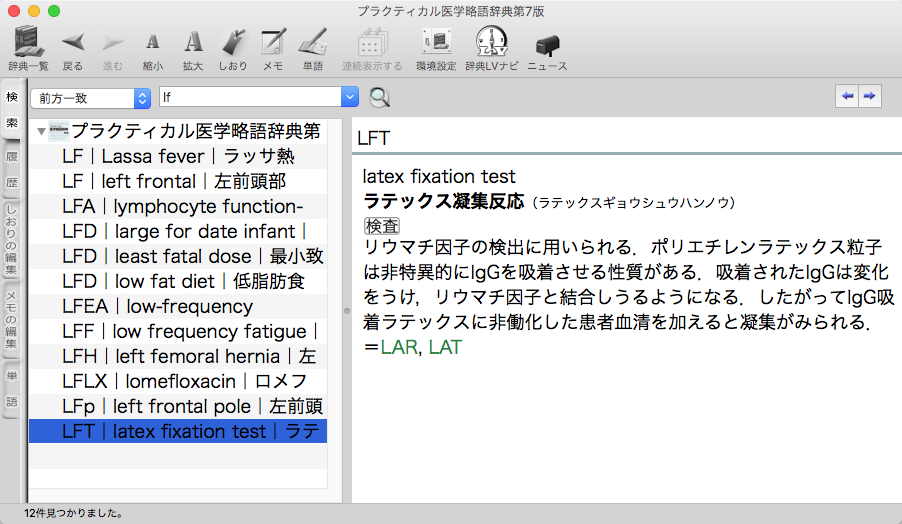Collapse the プラクティカル医学略語辞典 tree node

(40, 132)
